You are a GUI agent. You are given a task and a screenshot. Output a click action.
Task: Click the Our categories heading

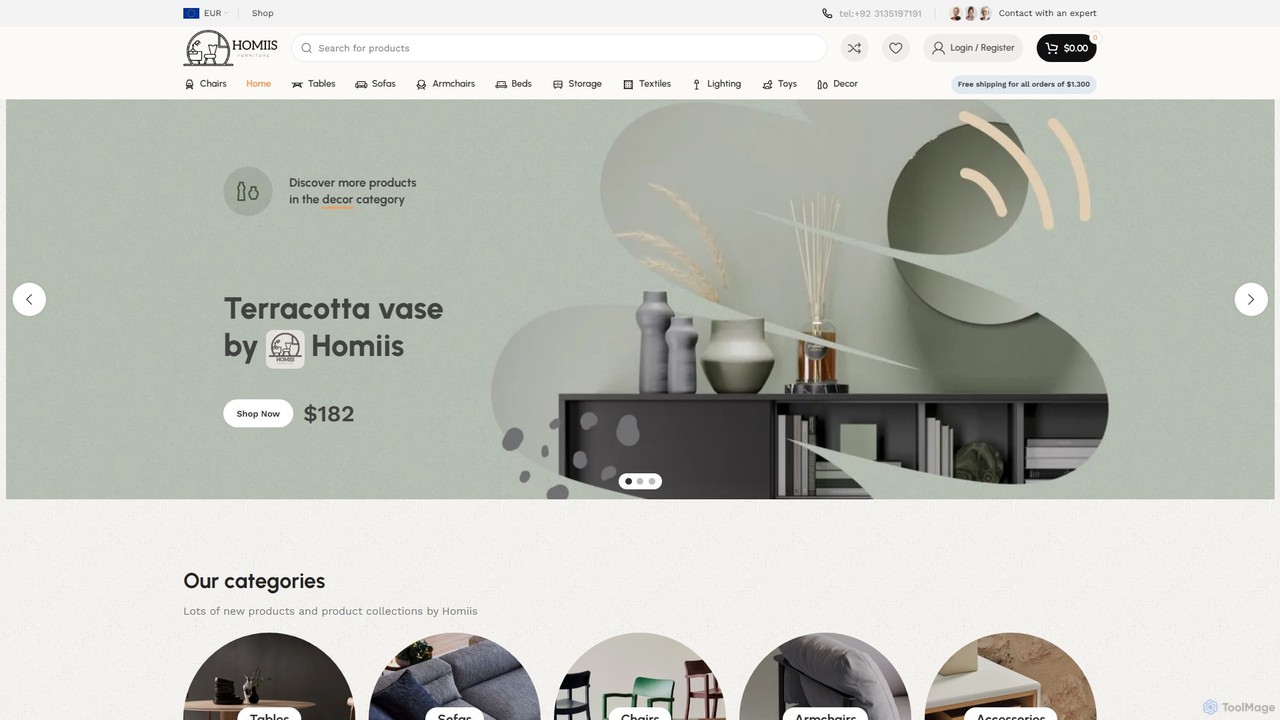(254, 581)
